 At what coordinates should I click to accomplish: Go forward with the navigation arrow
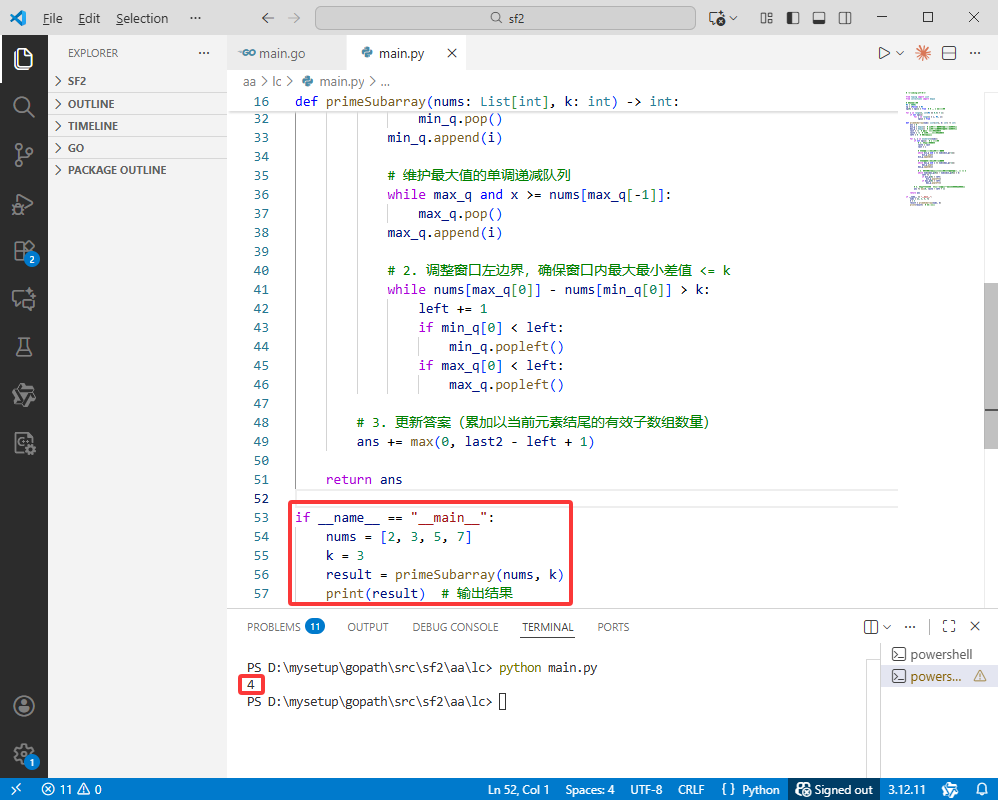(294, 18)
